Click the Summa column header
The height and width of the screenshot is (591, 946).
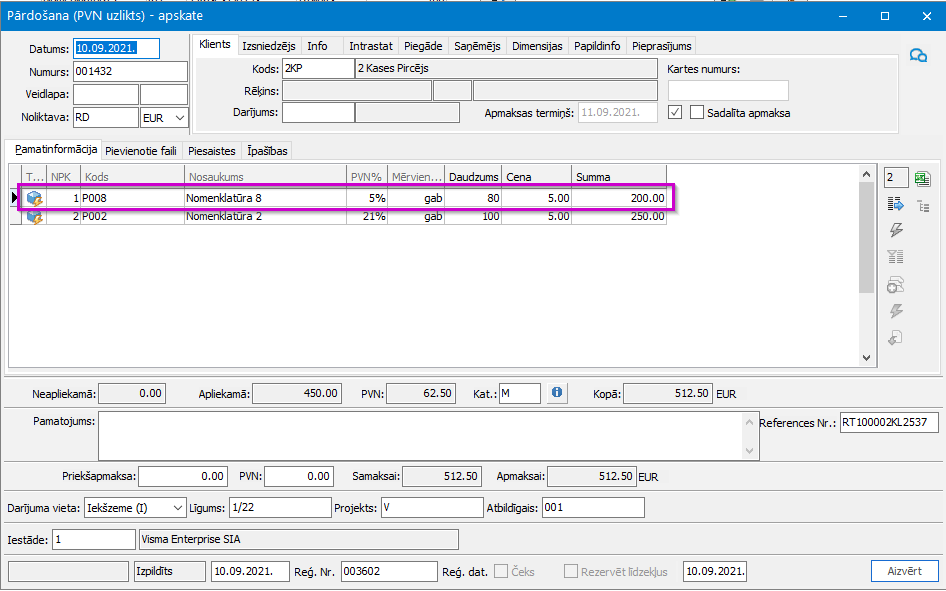pos(619,177)
